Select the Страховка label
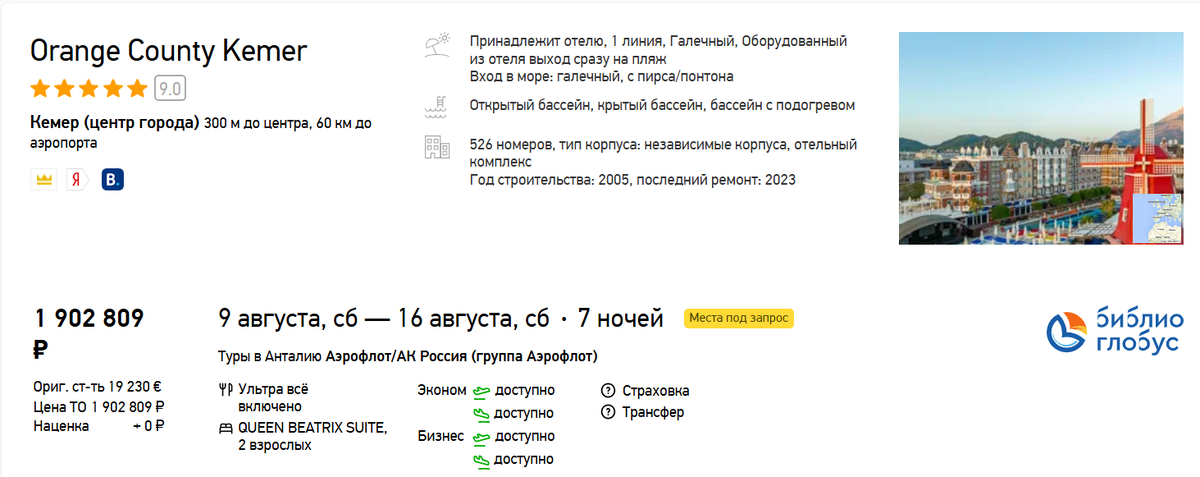 [x=655, y=390]
